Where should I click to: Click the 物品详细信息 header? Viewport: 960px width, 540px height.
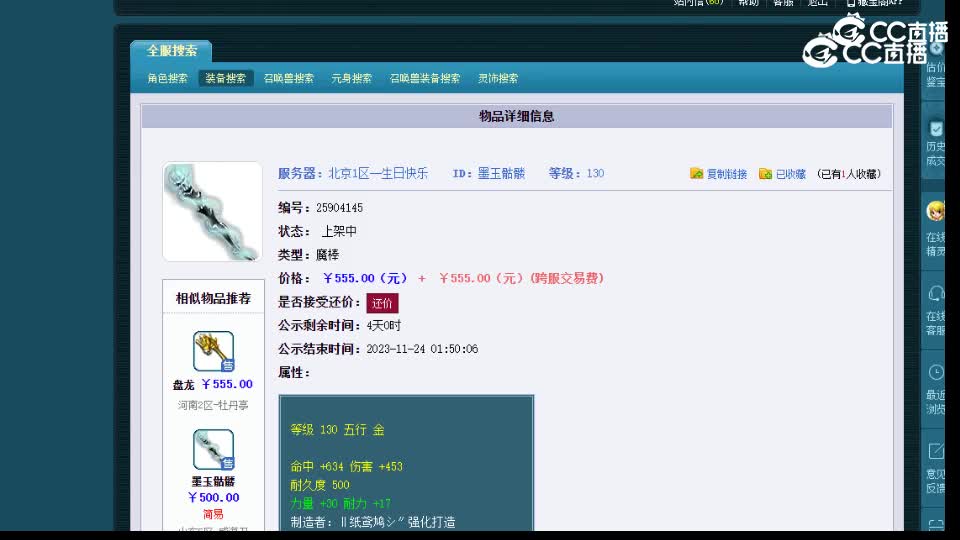pos(517,116)
